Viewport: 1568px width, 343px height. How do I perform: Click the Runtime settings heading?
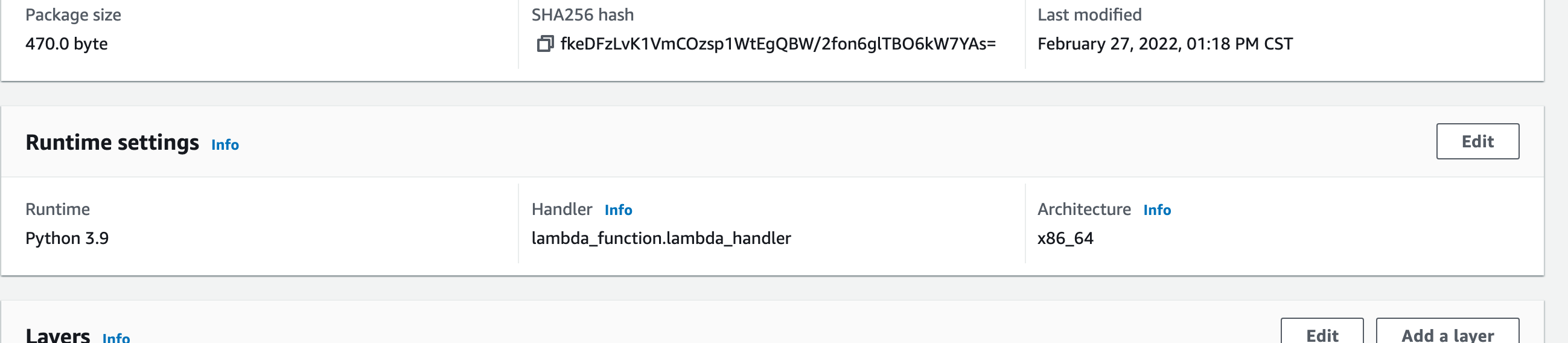[x=112, y=143]
